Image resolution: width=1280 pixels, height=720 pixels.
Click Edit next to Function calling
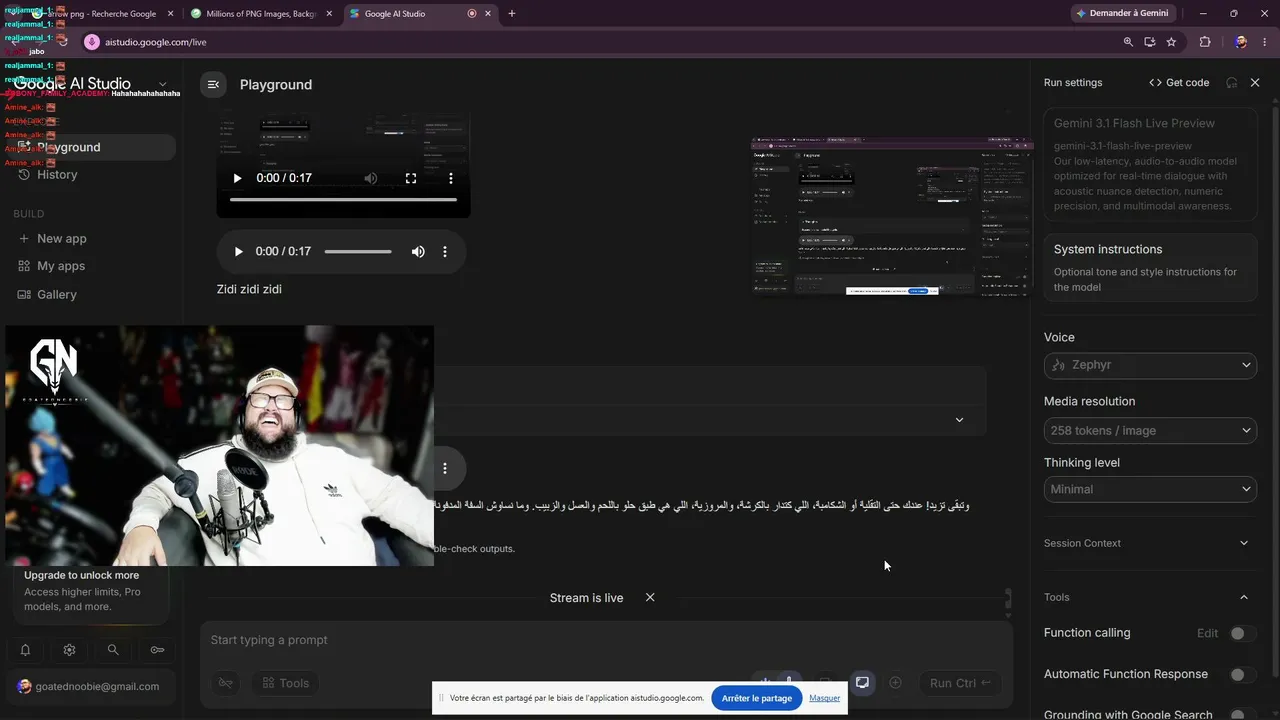coord(1208,633)
